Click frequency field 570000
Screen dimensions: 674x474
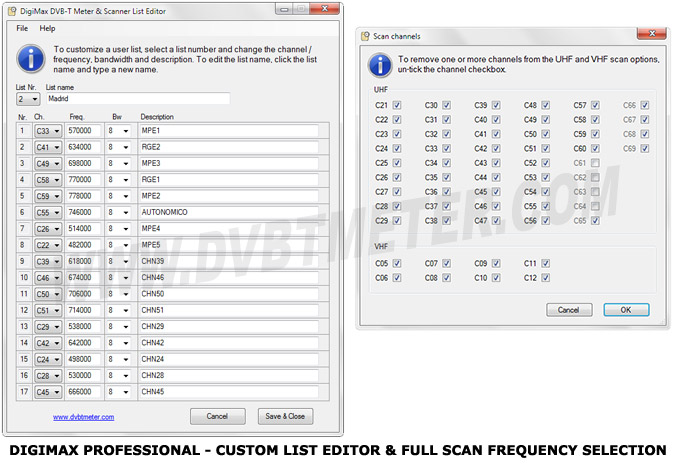click(x=83, y=131)
